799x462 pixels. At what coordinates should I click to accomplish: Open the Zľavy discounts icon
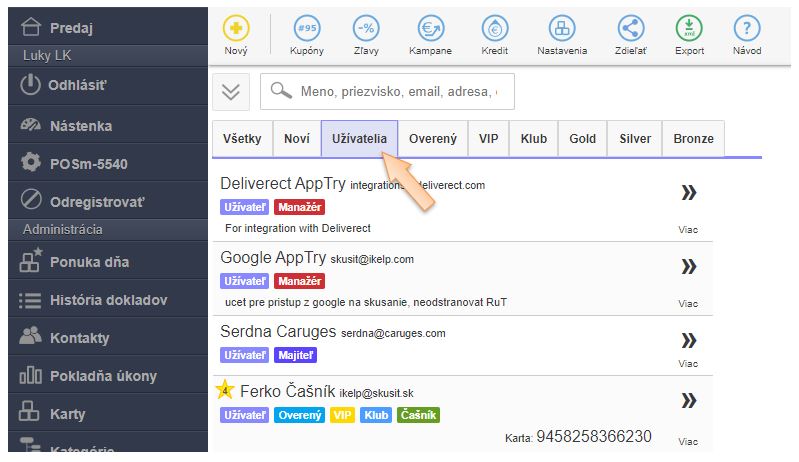click(367, 30)
